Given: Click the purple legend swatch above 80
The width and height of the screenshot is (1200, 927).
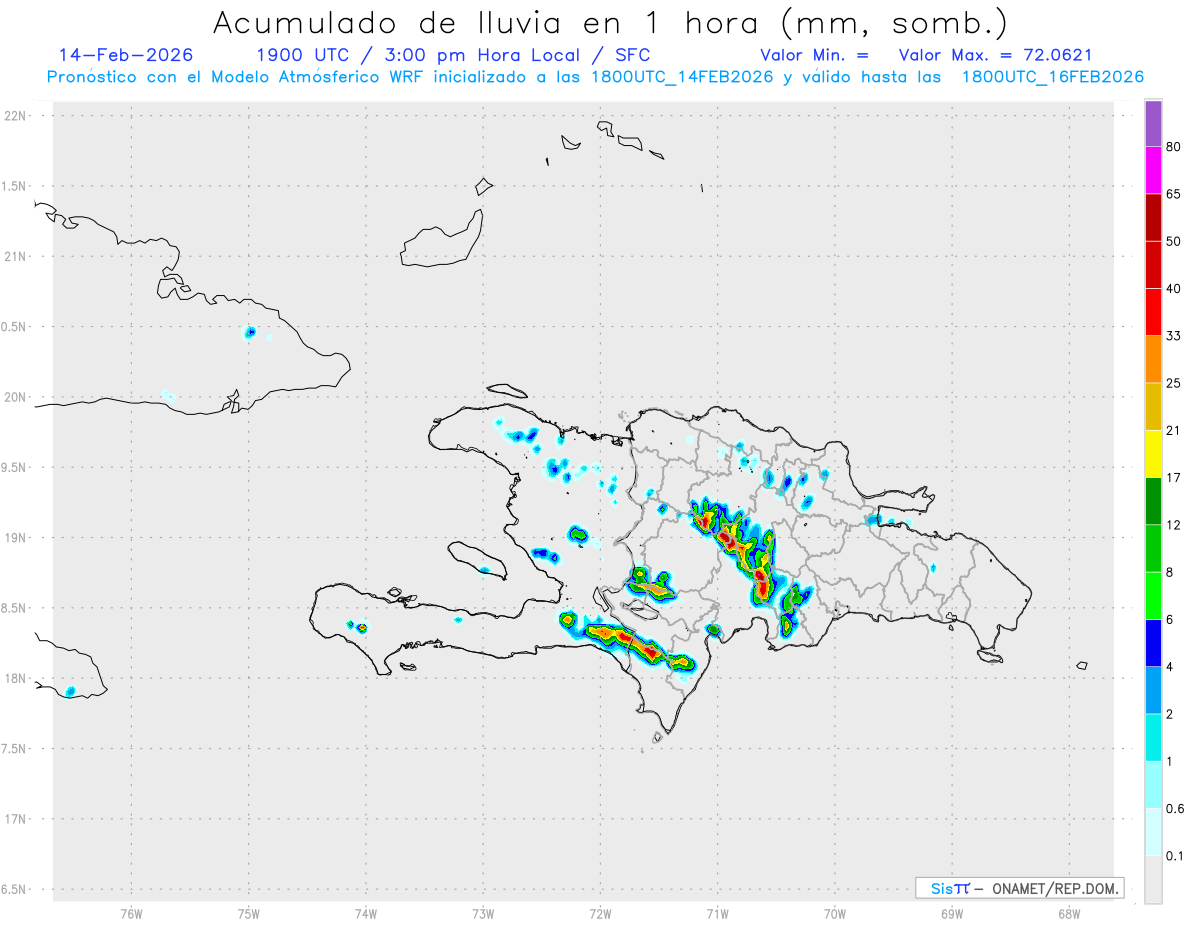Looking at the screenshot, I should pyautogui.click(x=1153, y=123).
